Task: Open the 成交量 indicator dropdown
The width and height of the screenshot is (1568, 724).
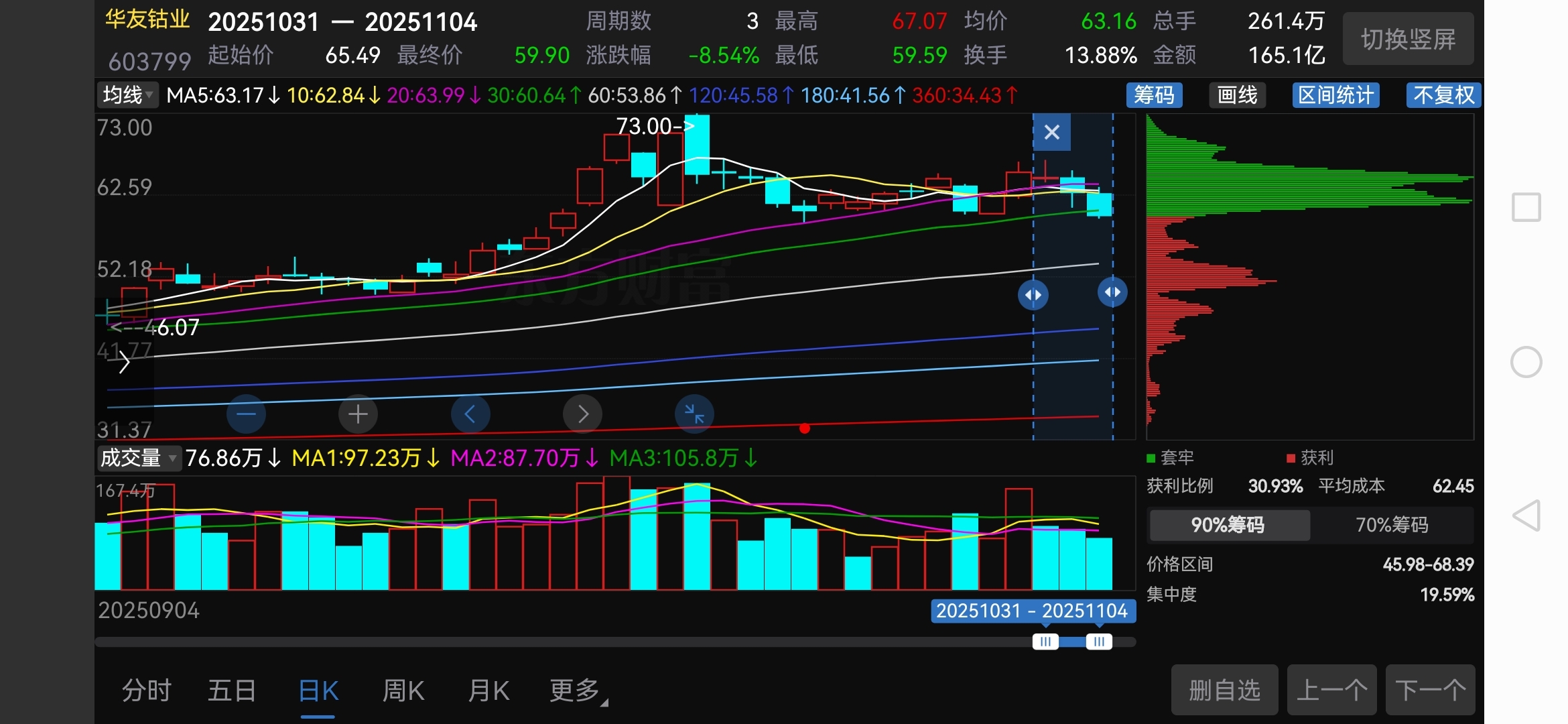Action: 139,458
